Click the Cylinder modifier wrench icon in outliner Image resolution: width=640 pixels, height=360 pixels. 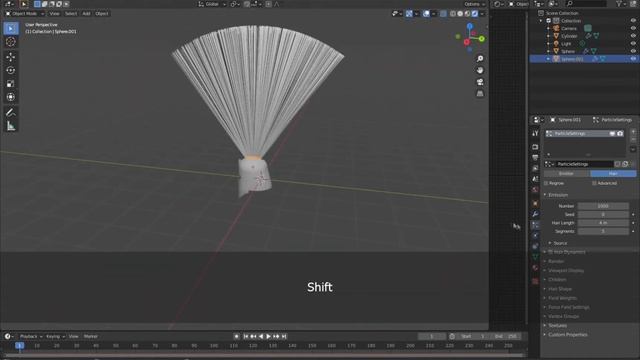coord(589,36)
